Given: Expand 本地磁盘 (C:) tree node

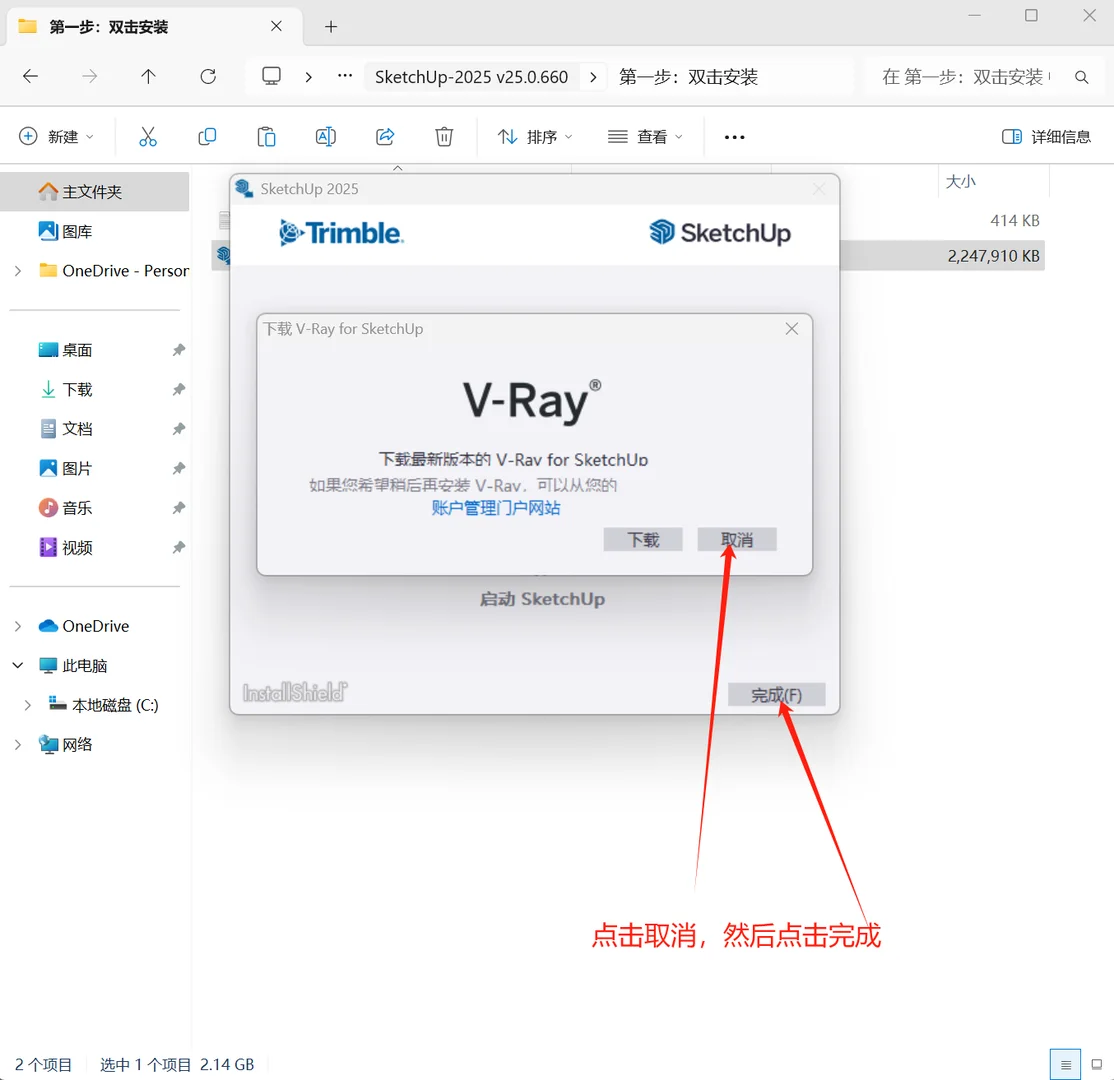Looking at the screenshot, I should click(27, 705).
